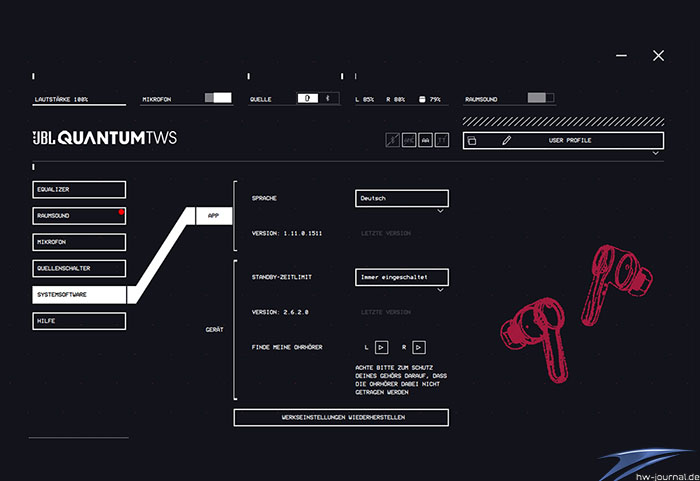This screenshot has width=700, height=481.
Task: Select the App tab label
Action: (213, 216)
